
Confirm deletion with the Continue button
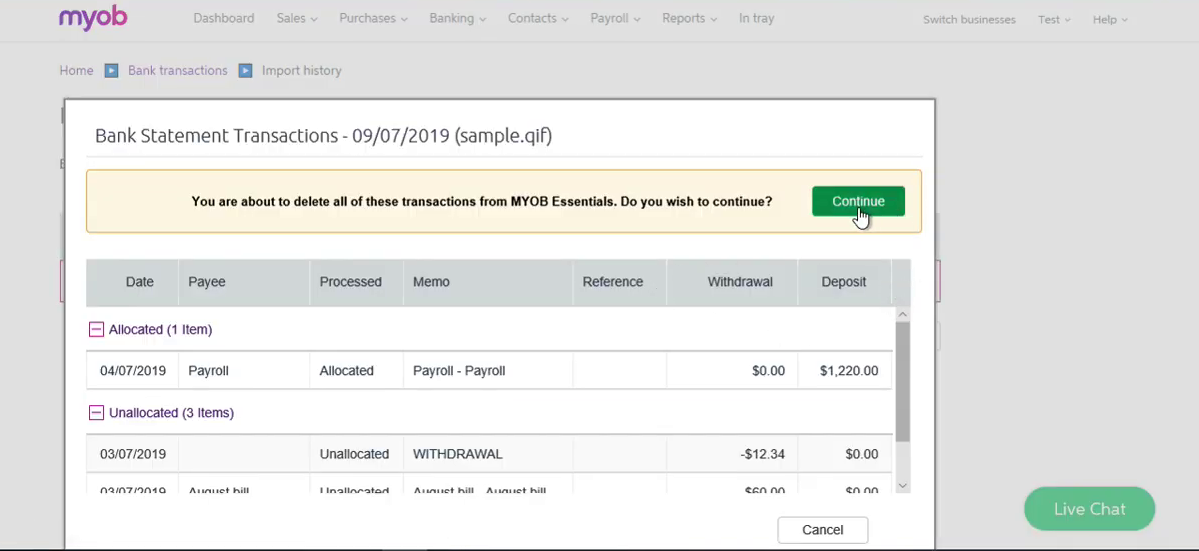[x=858, y=201]
